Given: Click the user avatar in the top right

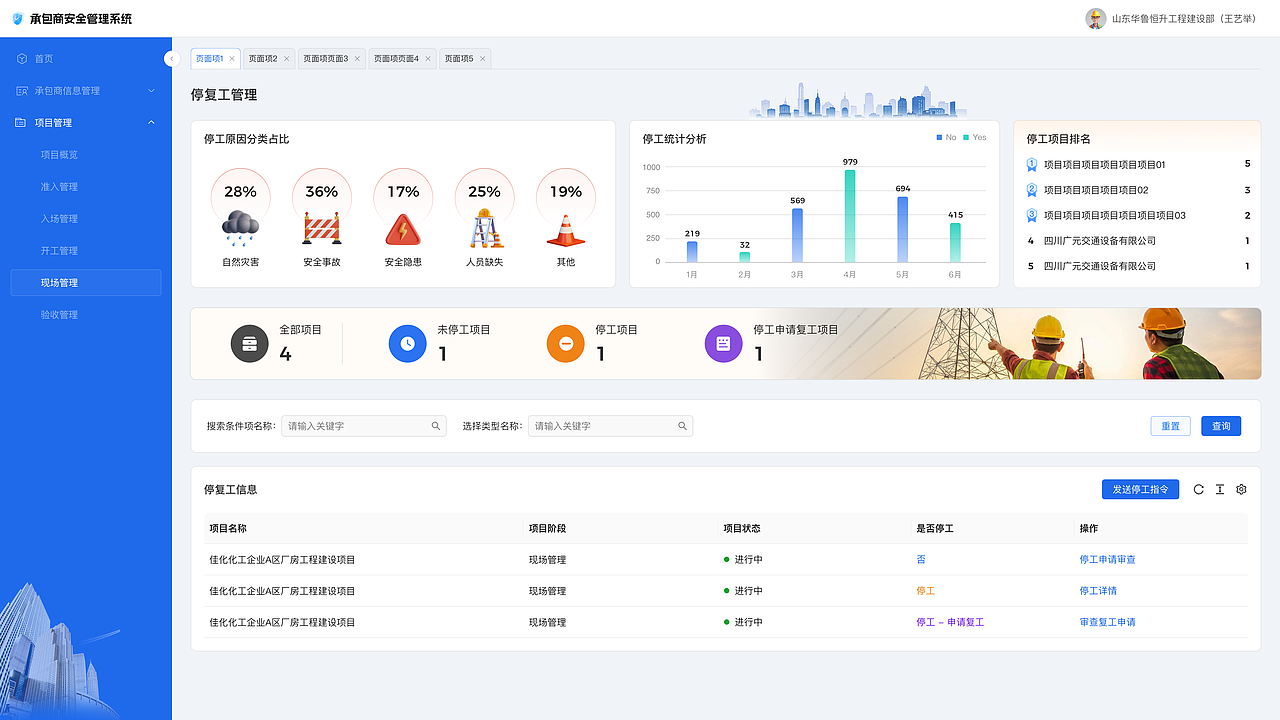Looking at the screenshot, I should pyautogui.click(x=1095, y=18).
